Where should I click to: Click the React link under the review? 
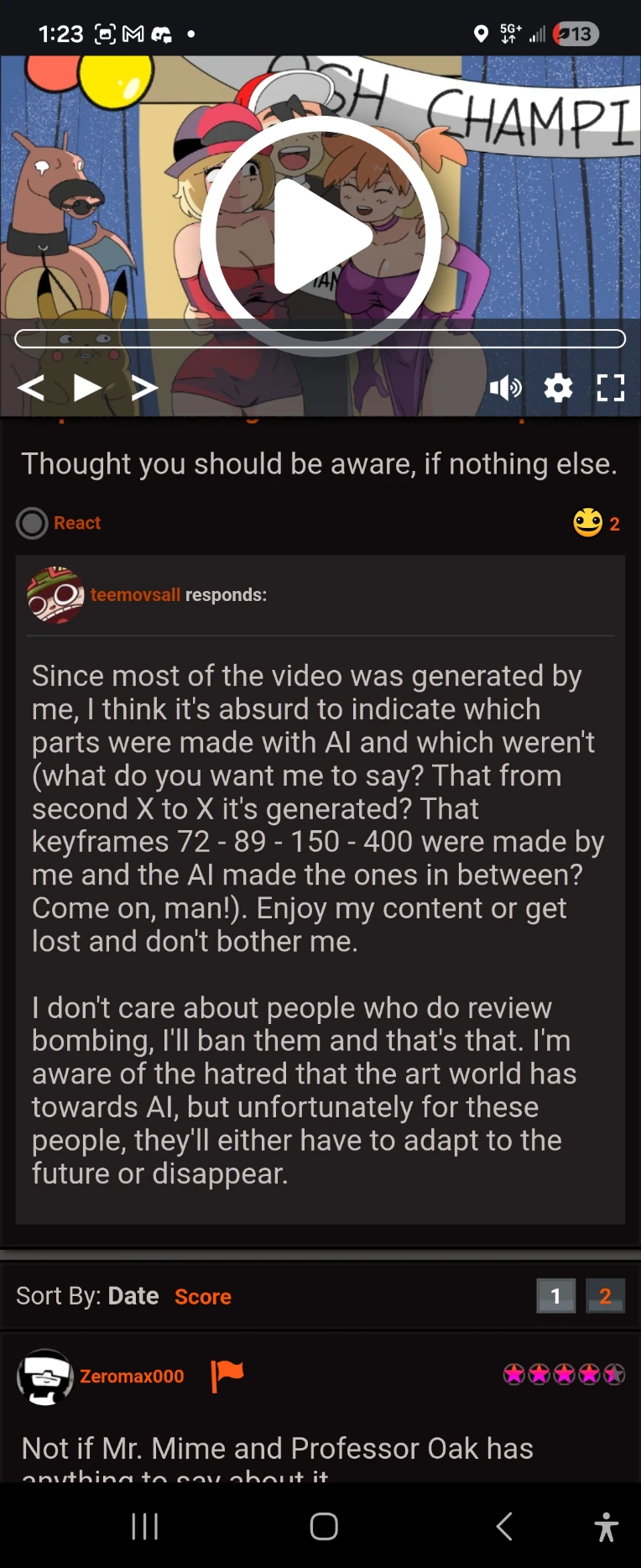click(x=77, y=523)
